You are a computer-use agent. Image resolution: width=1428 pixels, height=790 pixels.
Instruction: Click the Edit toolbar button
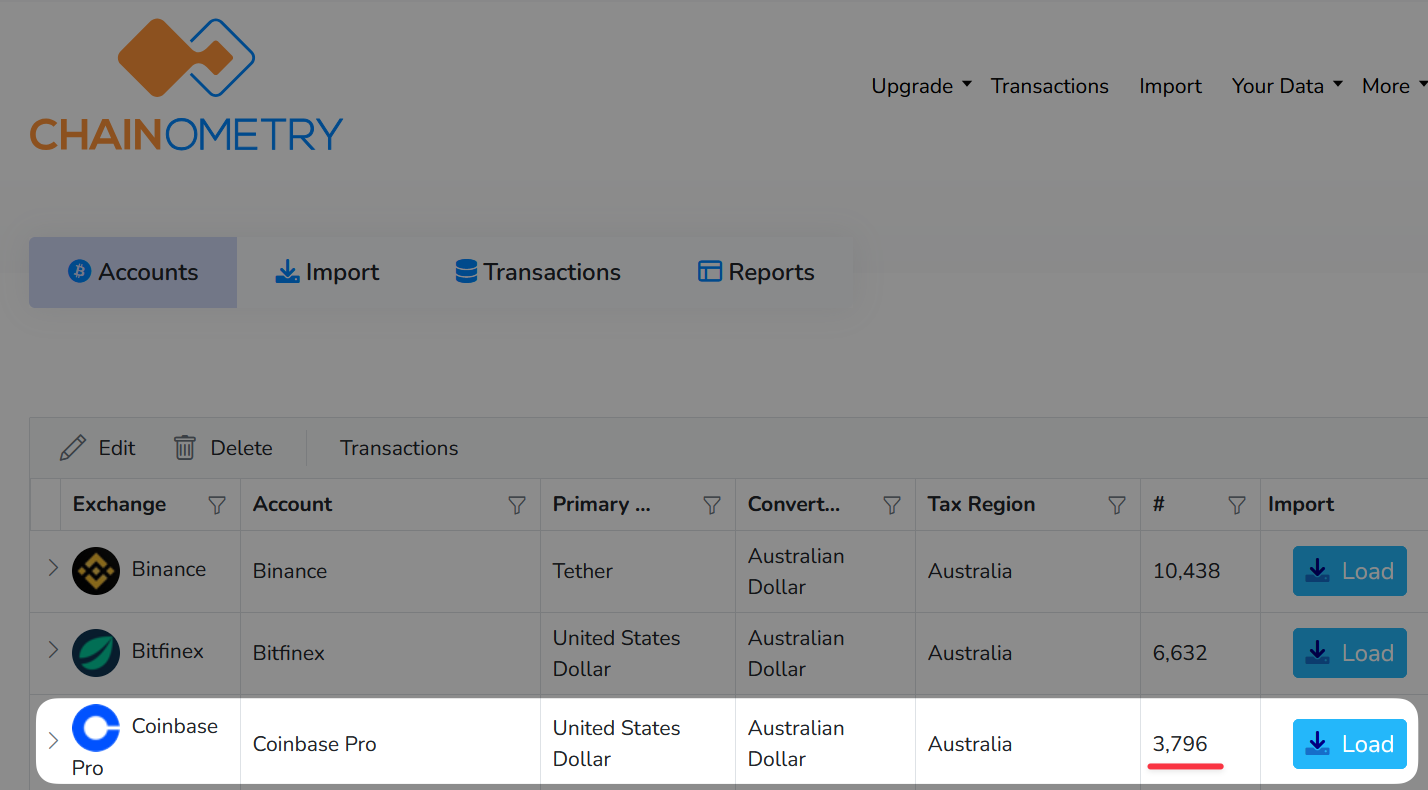tap(98, 448)
